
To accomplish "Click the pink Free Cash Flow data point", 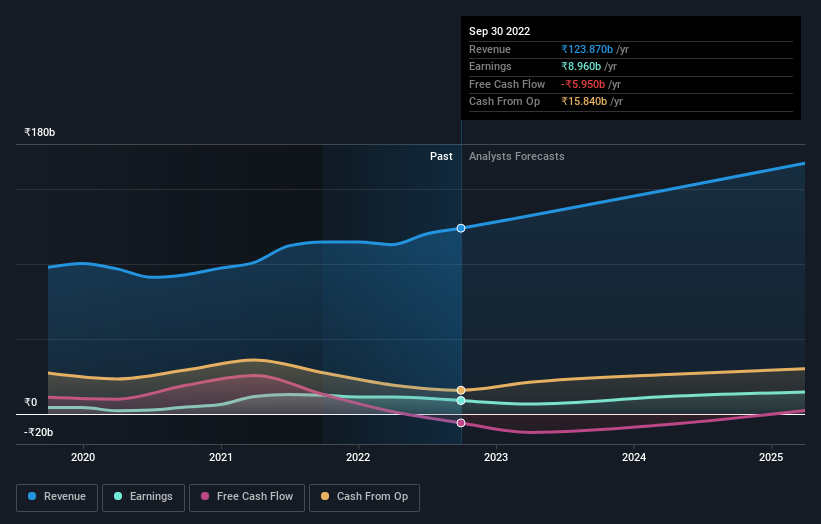I will (x=461, y=423).
